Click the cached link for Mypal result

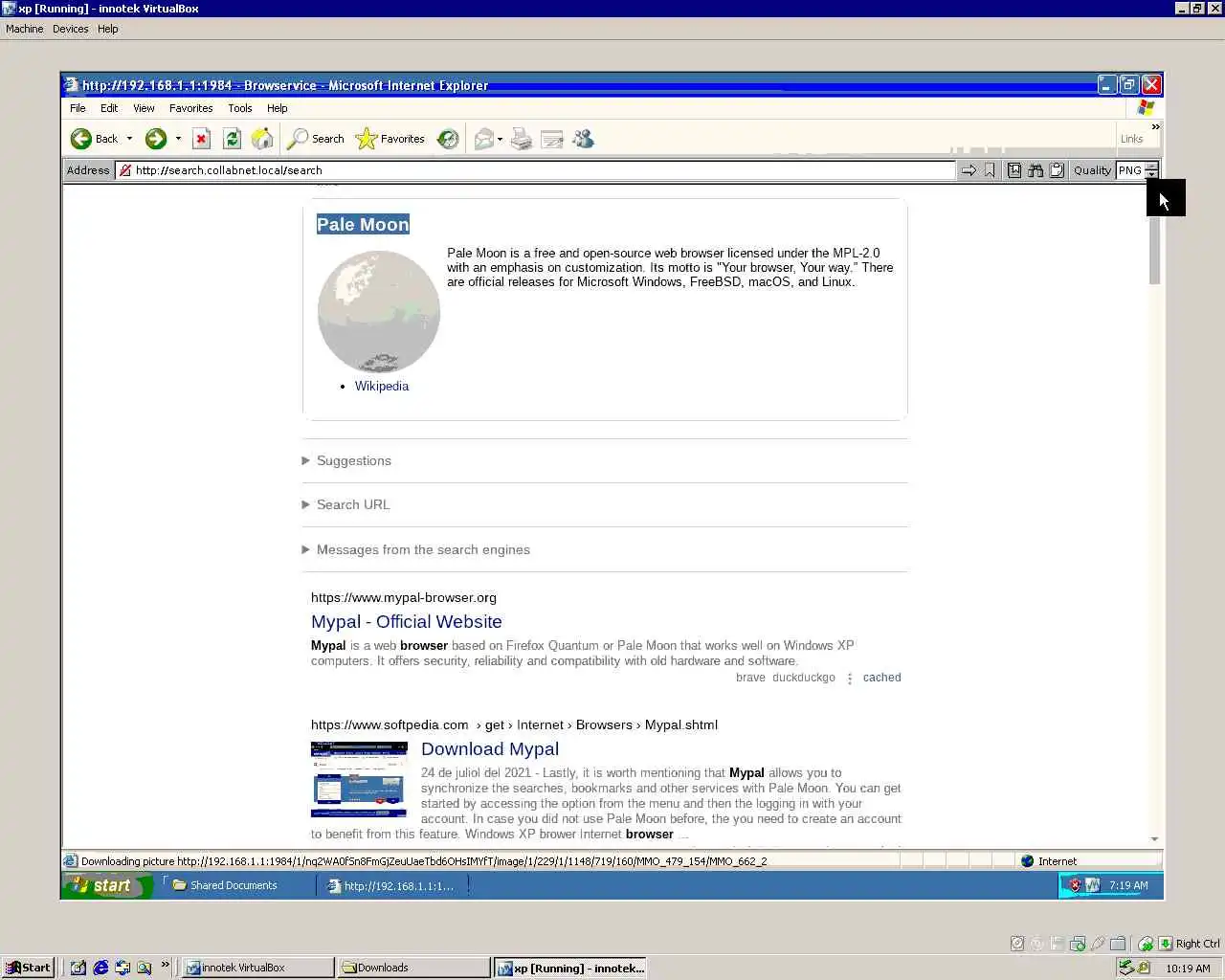tap(881, 678)
